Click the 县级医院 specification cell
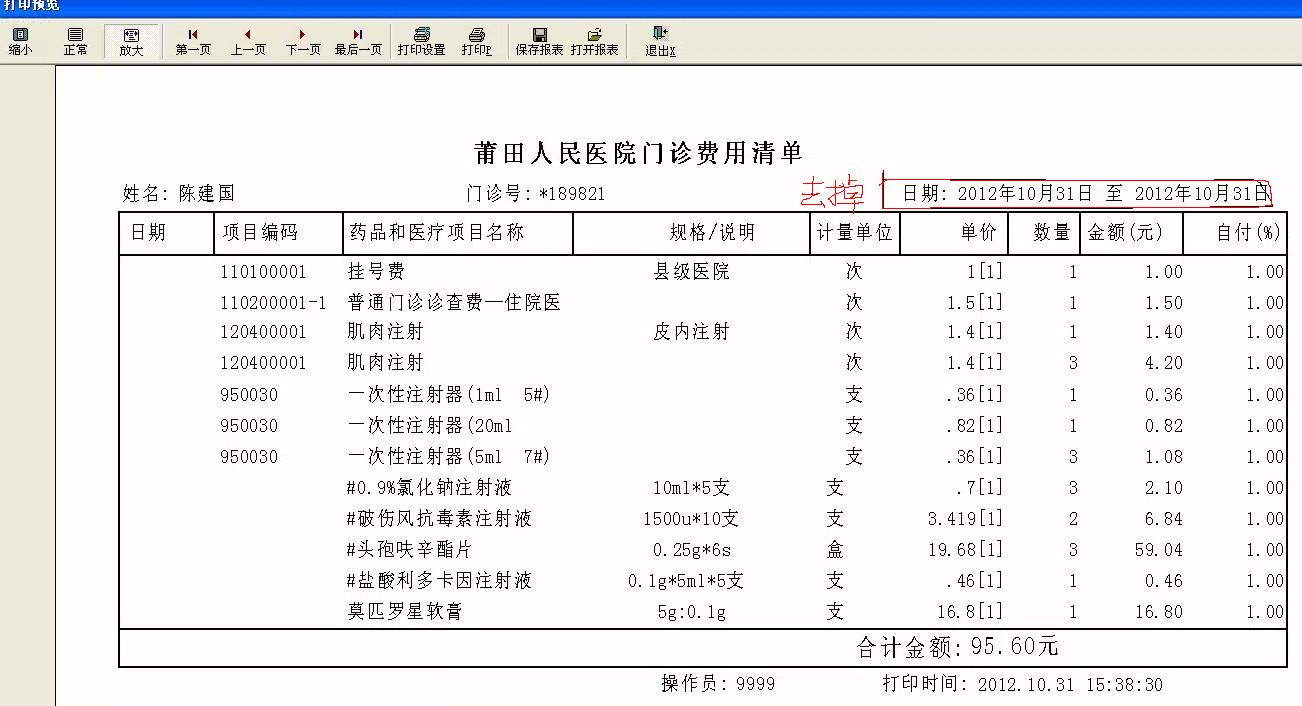1302x706 pixels. pyautogui.click(x=691, y=272)
